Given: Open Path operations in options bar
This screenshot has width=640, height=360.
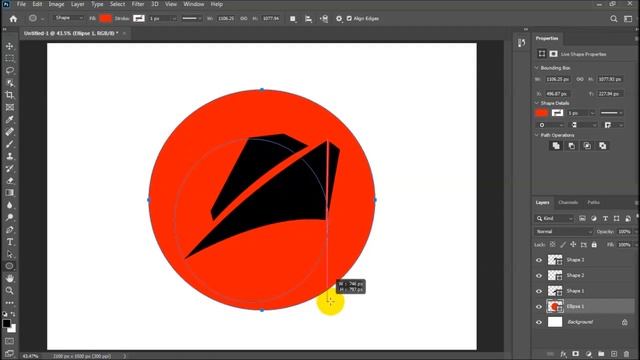Looking at the screenshot, I should (x=293, y=19).
